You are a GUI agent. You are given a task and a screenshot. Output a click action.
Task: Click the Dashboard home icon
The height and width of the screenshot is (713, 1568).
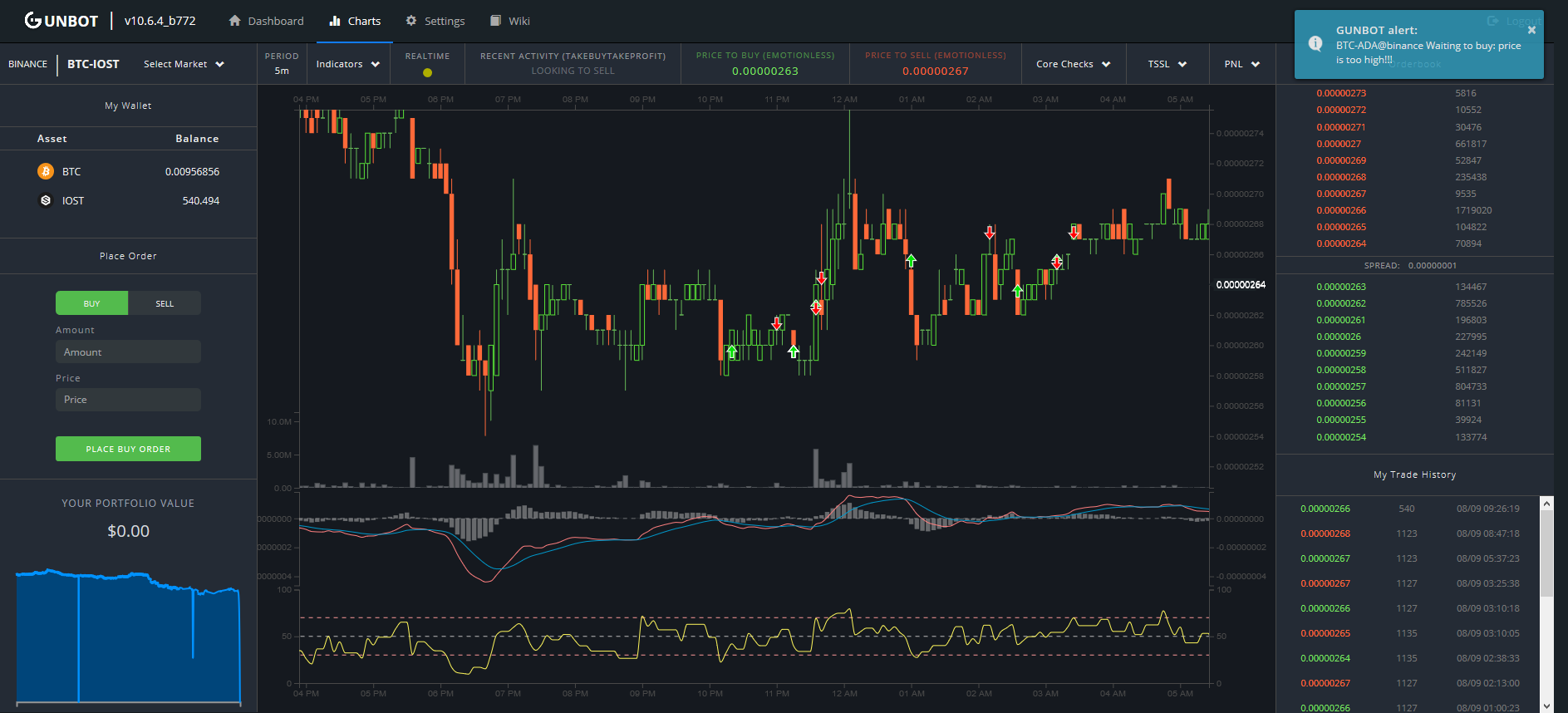pyautogui.click(x=235, y=20)
